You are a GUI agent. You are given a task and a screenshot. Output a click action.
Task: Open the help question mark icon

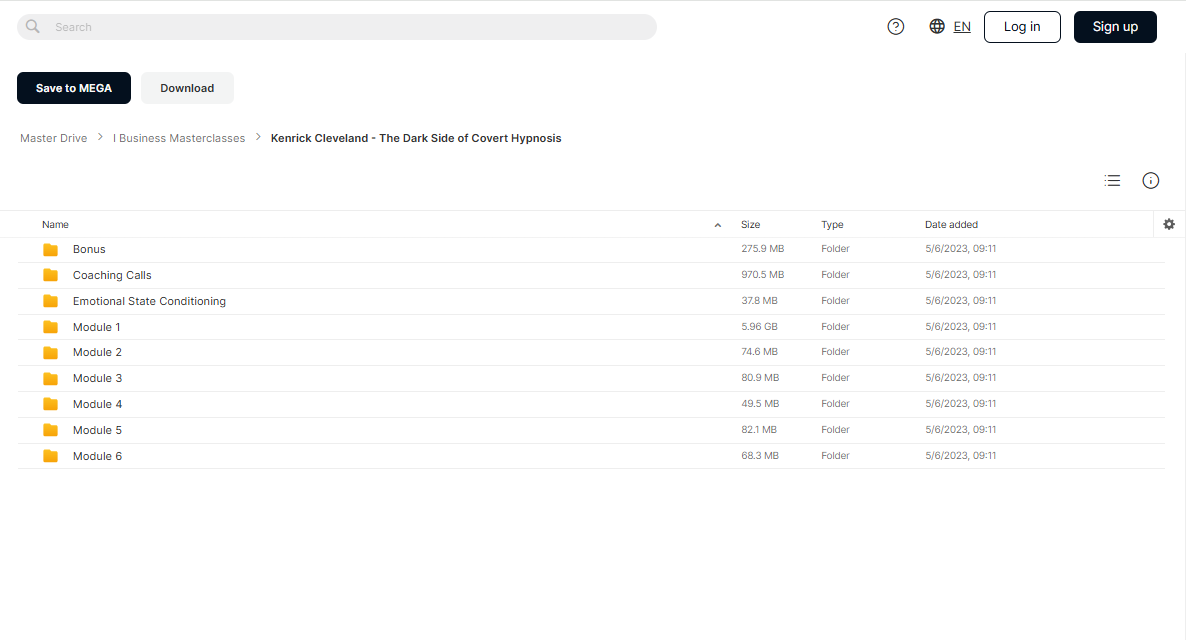[896, 26]
